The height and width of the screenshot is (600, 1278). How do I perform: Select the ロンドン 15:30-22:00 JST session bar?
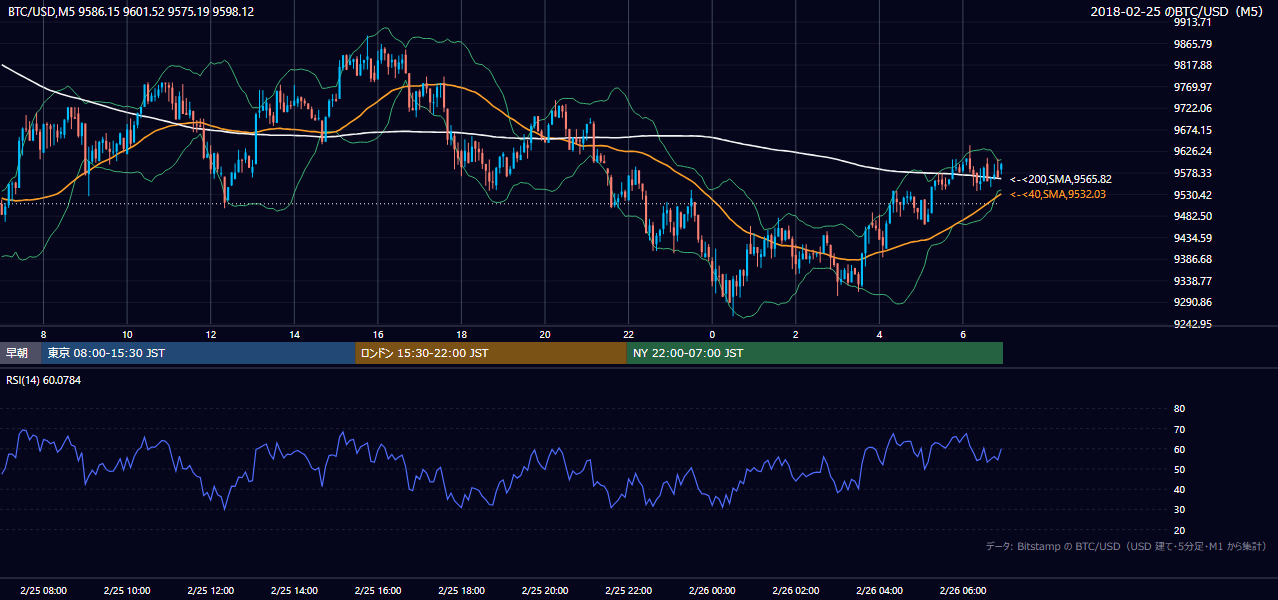(x=491, y=353)
